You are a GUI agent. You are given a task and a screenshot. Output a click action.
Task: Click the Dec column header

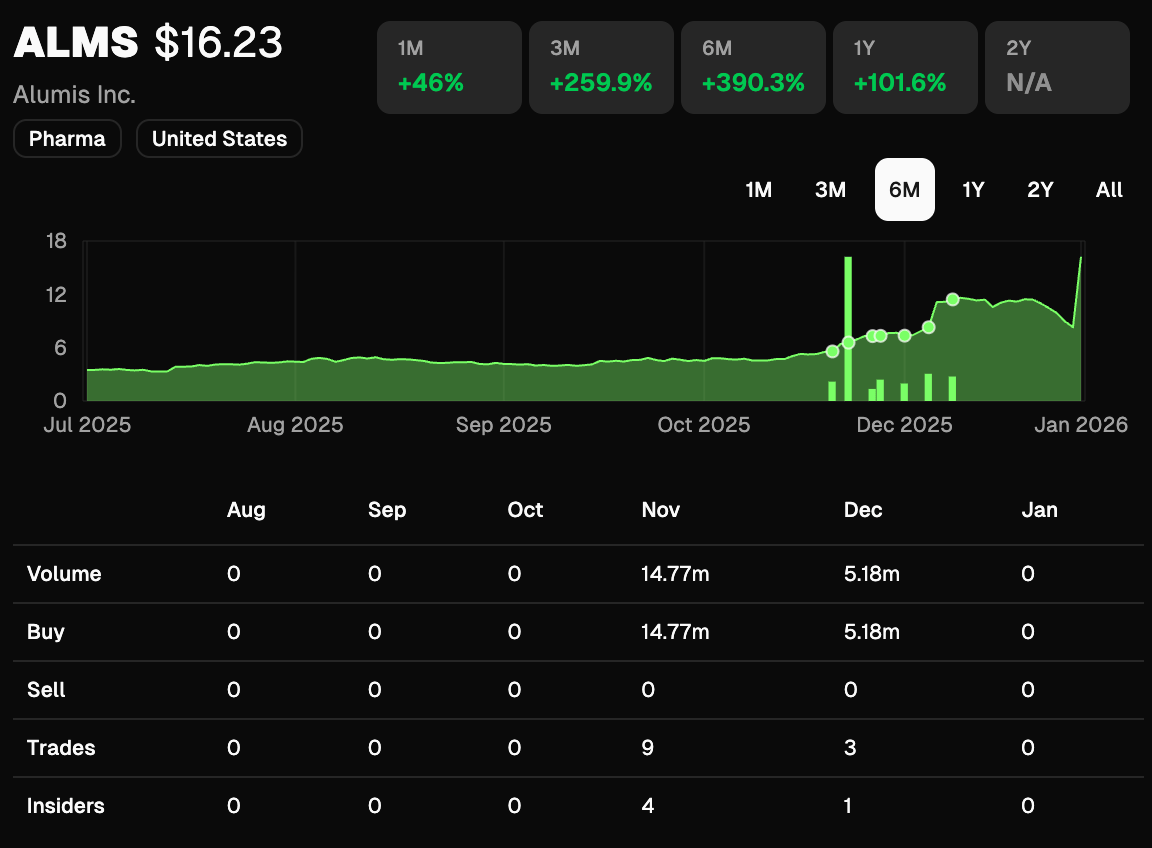tap(863, 509)
